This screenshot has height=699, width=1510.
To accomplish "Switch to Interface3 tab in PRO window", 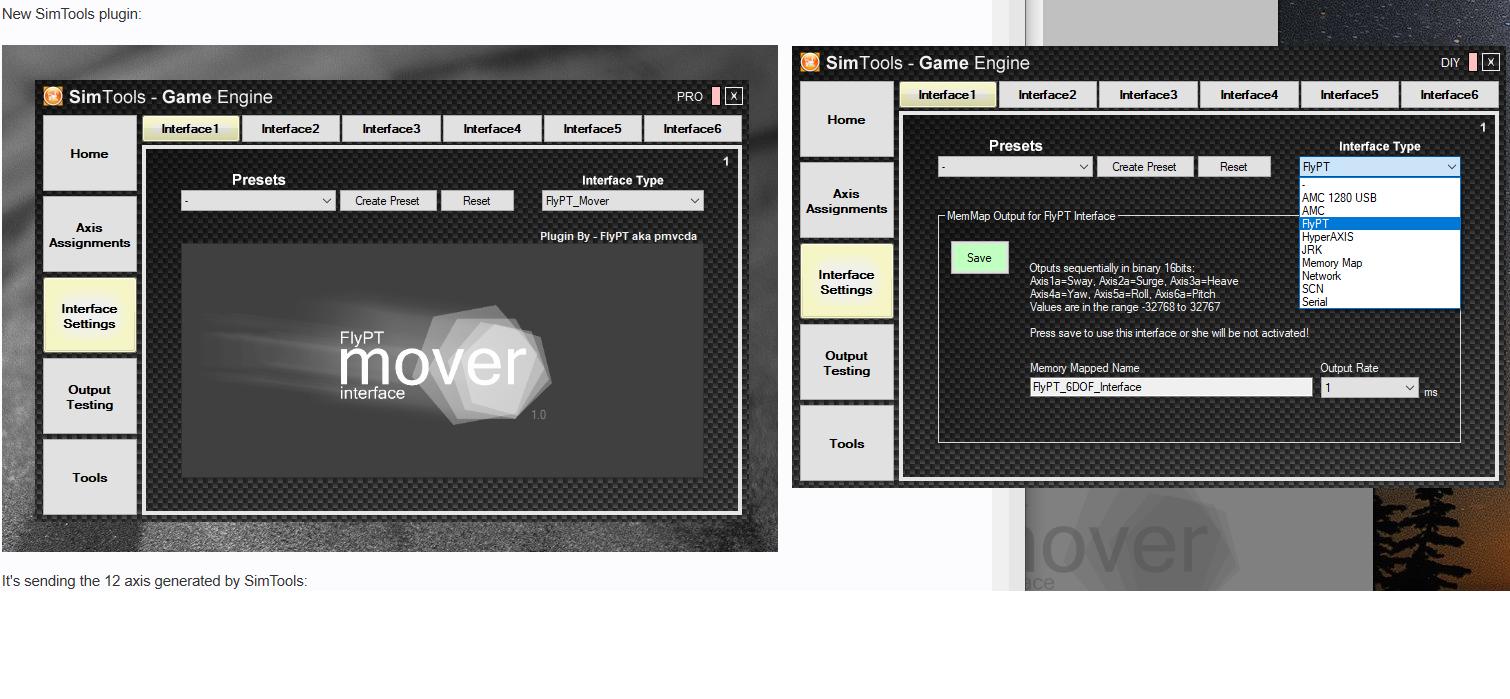I will [x=391, y=128].
